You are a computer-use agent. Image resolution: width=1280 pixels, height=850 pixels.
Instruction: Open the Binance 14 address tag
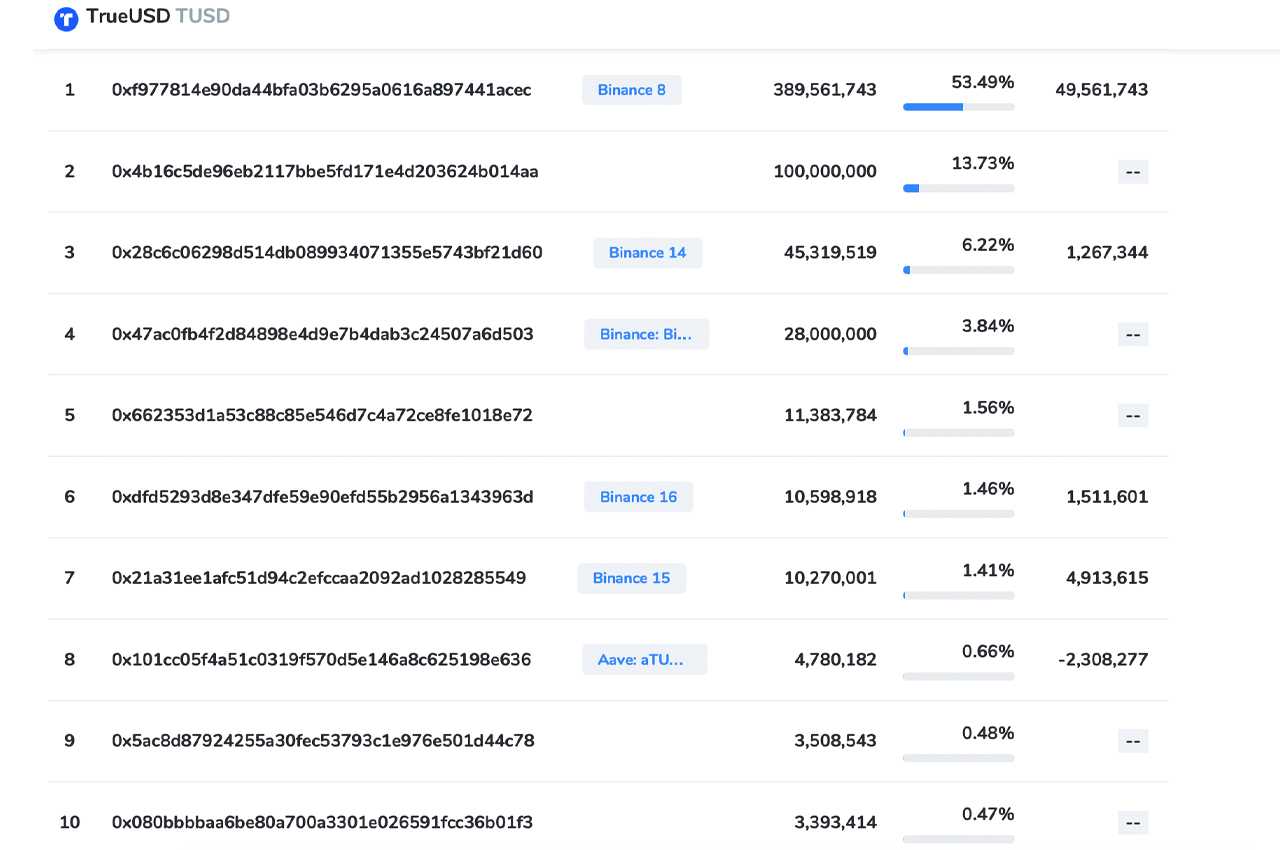[x=647, y=252]
